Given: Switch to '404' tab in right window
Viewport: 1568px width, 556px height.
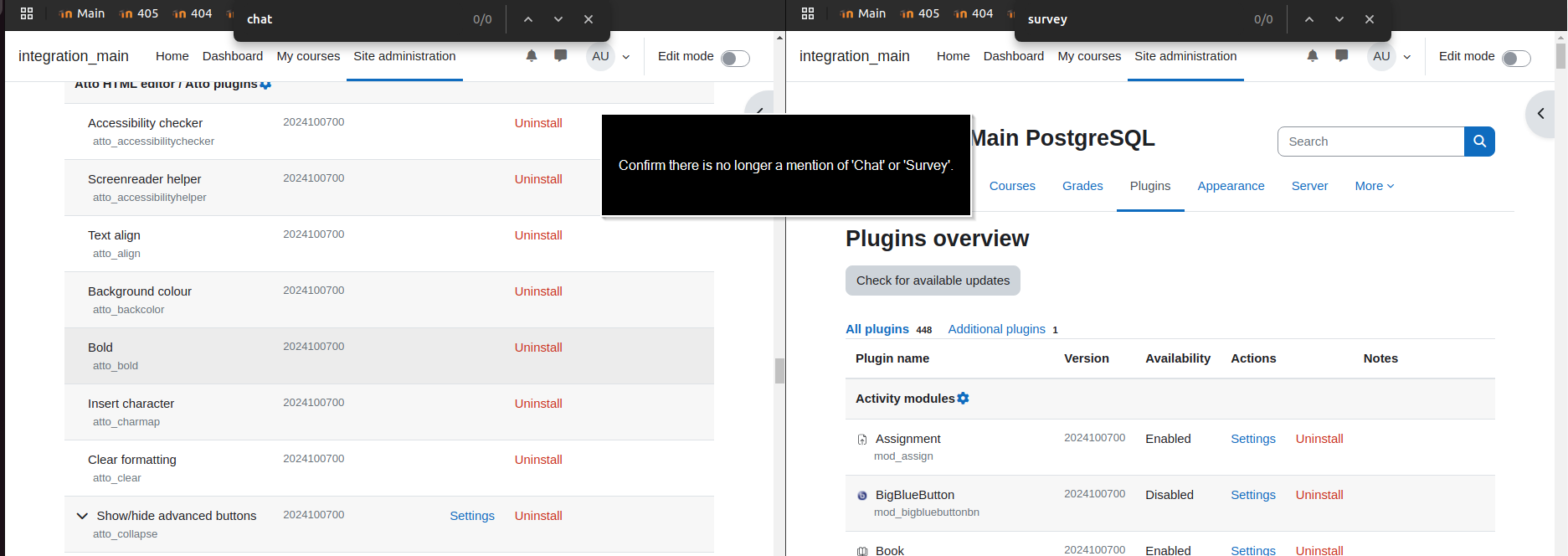Looking at the screenshot, I should click(x=974, y=13).
